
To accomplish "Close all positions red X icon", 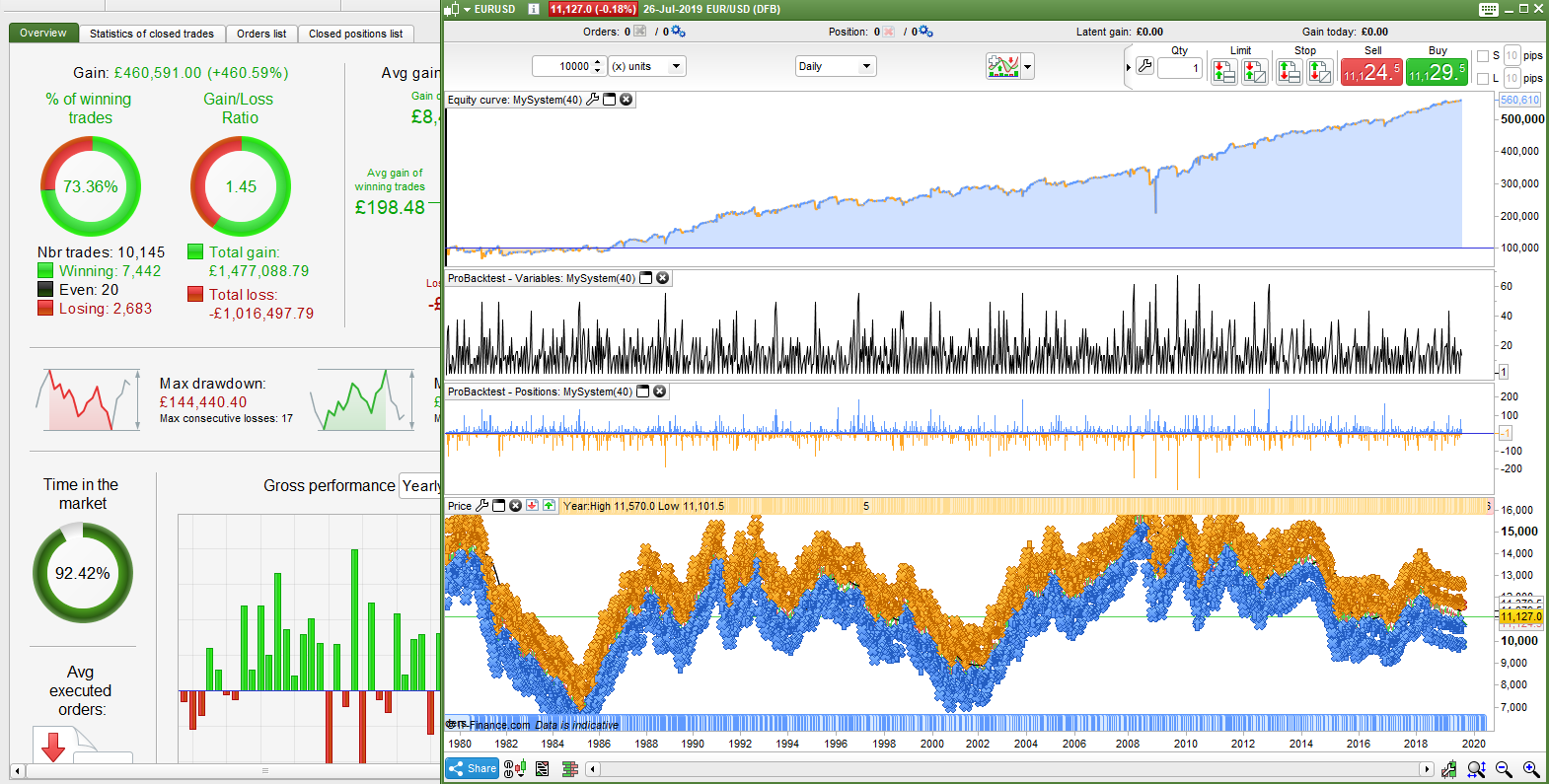I will pyautogui.click(x=889, y=32).
